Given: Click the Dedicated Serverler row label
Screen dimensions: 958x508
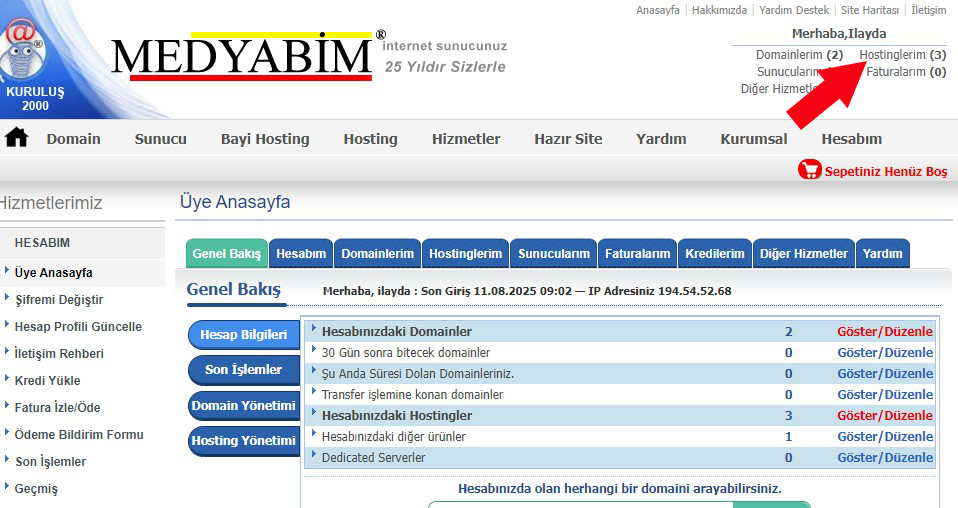Looking at the screenshot, I should [373, 457].
